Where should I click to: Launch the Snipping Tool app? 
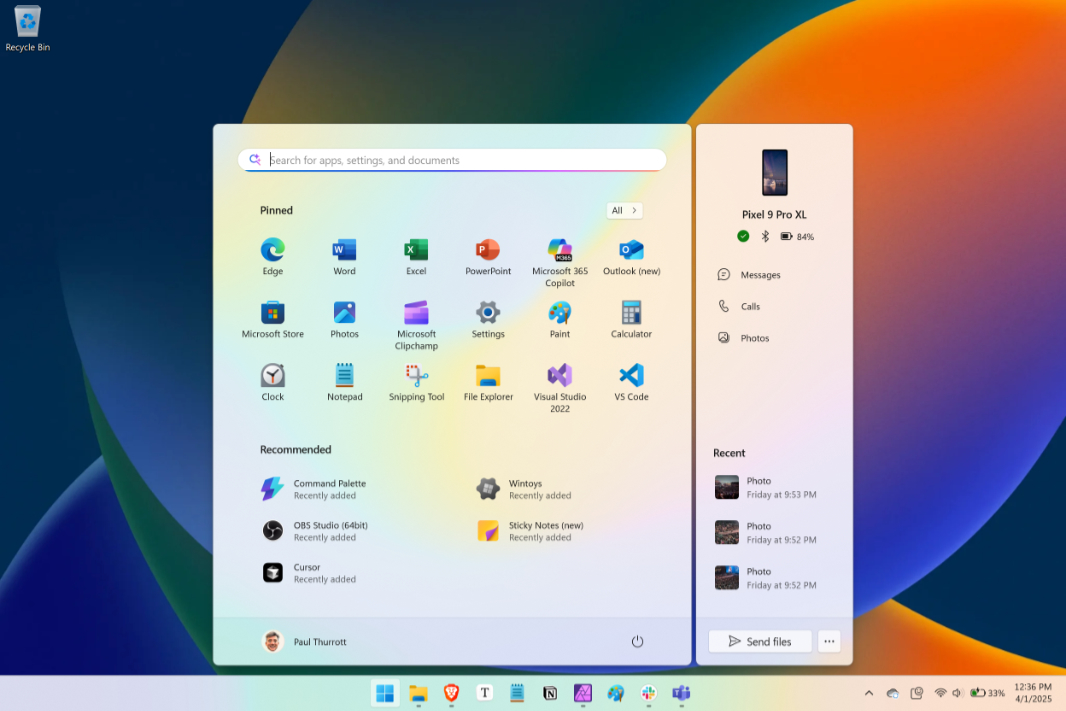pyautogui.click(x=416, y=382)
